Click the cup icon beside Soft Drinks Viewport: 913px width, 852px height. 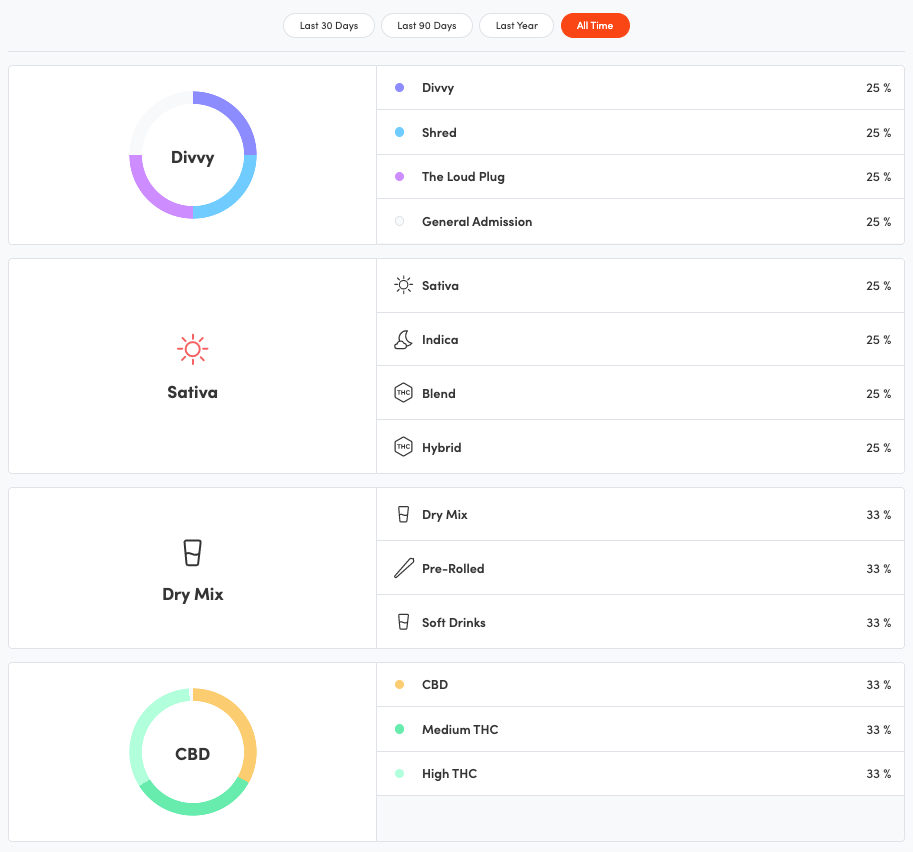pyautogui.click(x=403, y=623)
